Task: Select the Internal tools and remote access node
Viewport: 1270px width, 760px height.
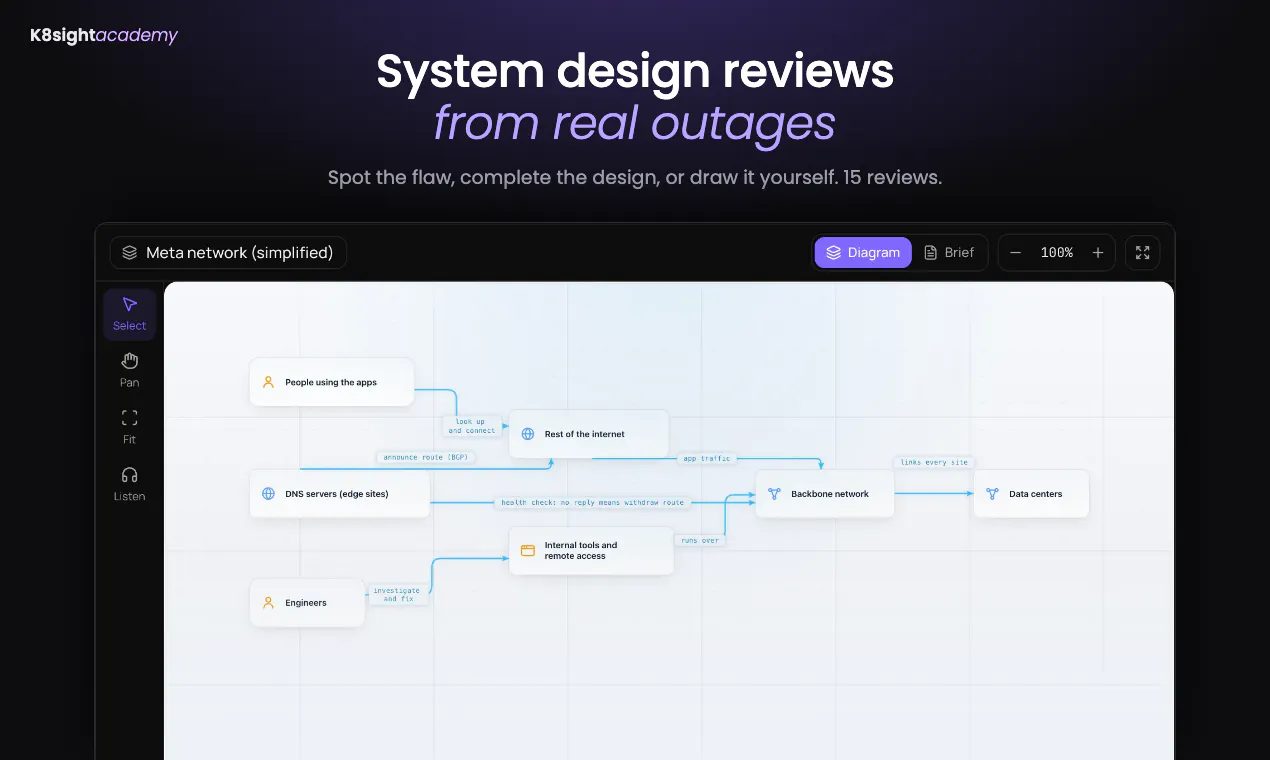Action: coord(591,551)
